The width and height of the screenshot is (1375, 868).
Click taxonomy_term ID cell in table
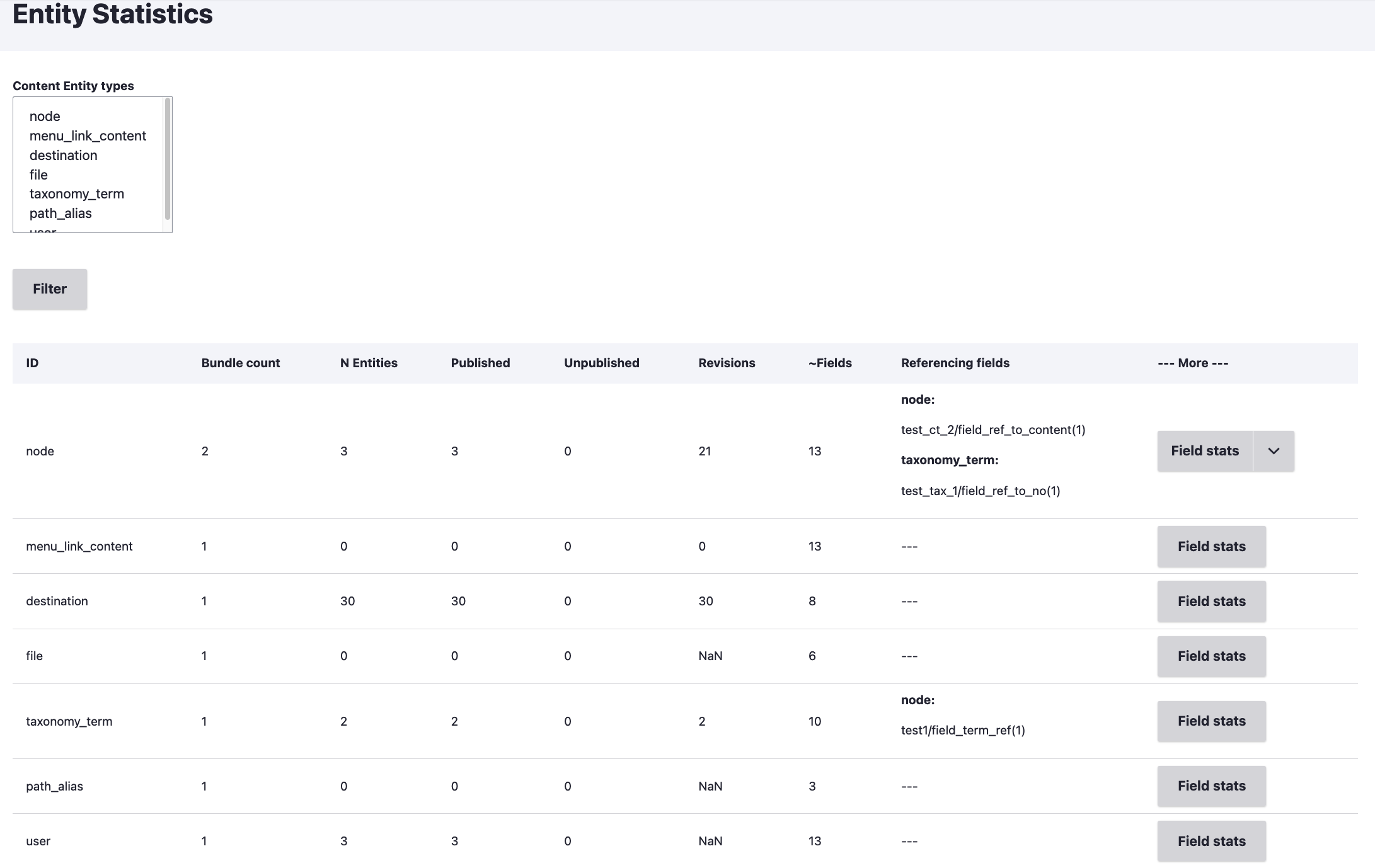point(69,721)
